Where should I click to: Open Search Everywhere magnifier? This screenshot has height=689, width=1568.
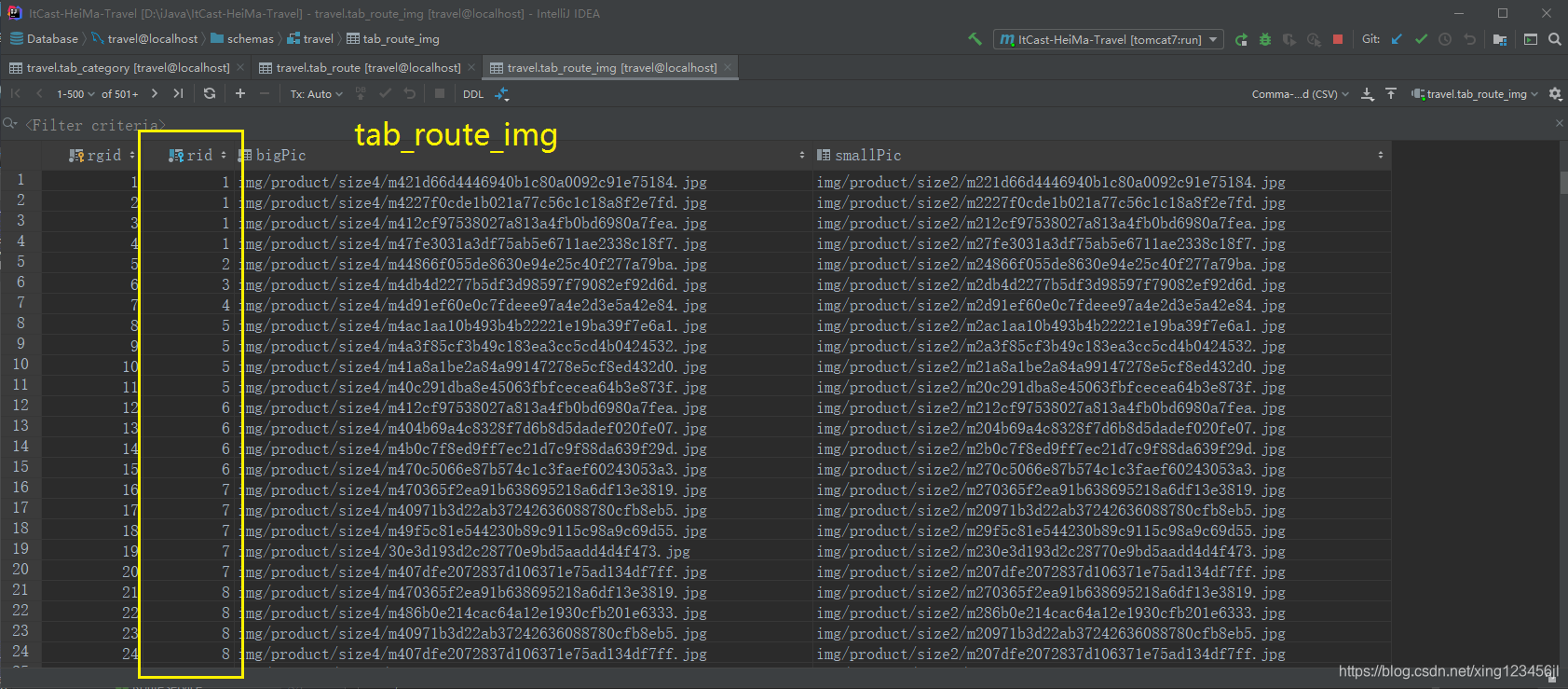click(x=1555, y=39)
